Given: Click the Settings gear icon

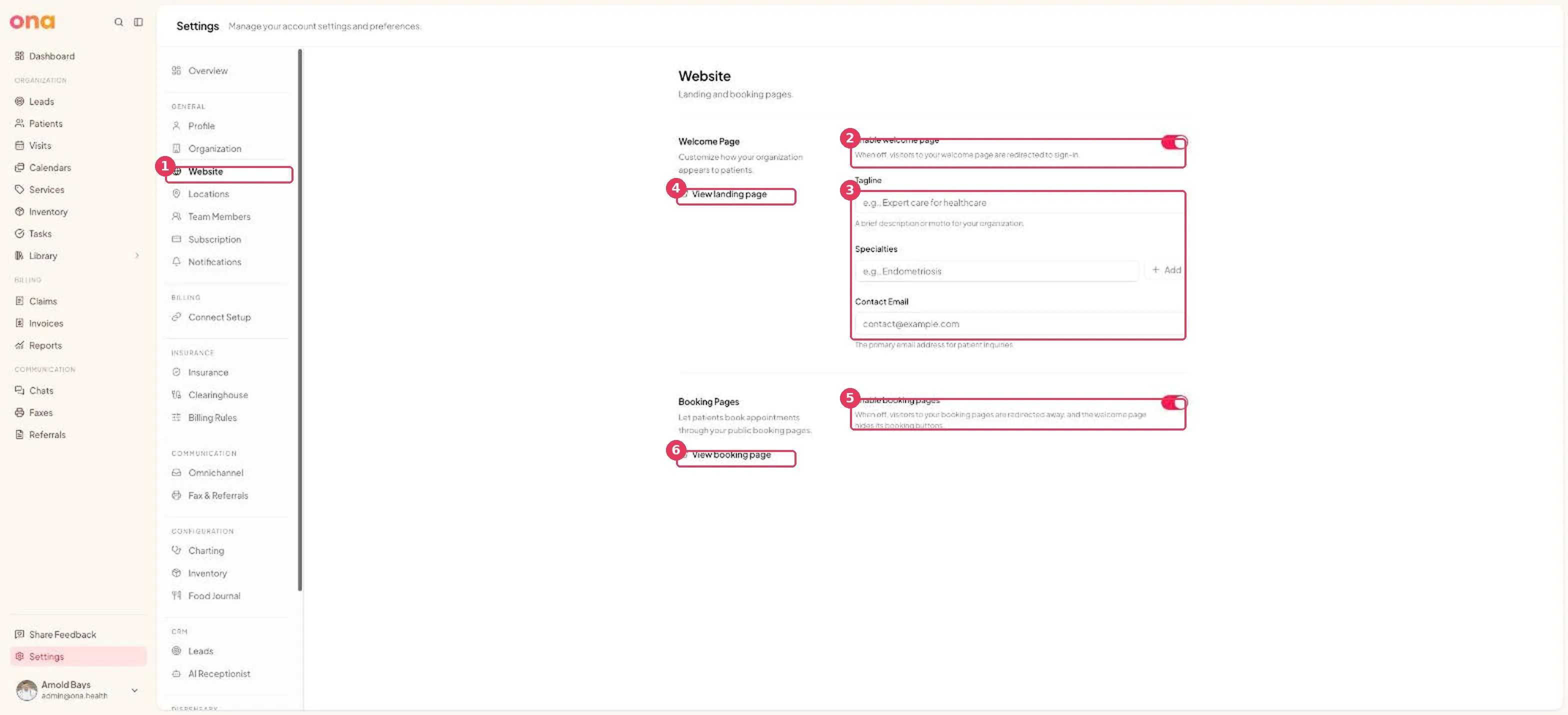Looking at the screenshot, I should click(x=19, y=656).
